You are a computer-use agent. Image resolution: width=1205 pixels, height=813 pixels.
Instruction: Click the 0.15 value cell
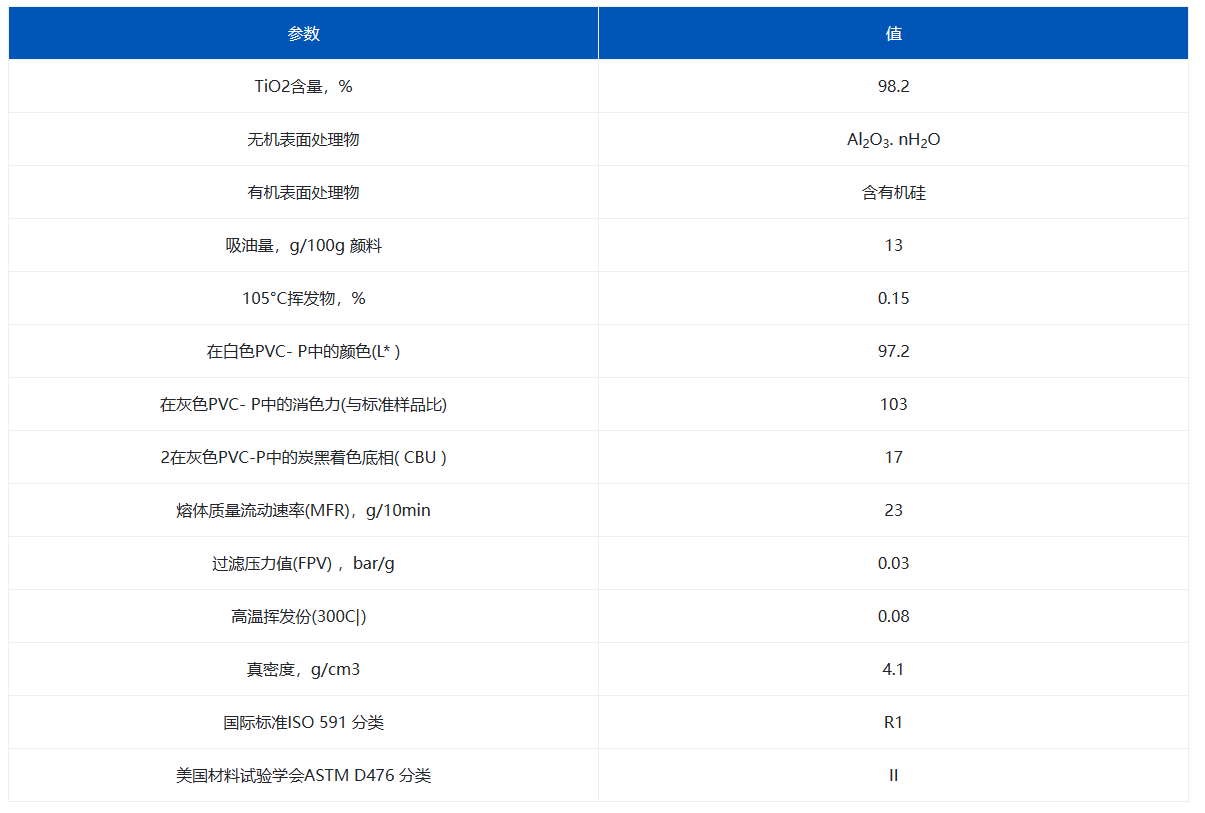pyautogui.click(x=893, y=299)
